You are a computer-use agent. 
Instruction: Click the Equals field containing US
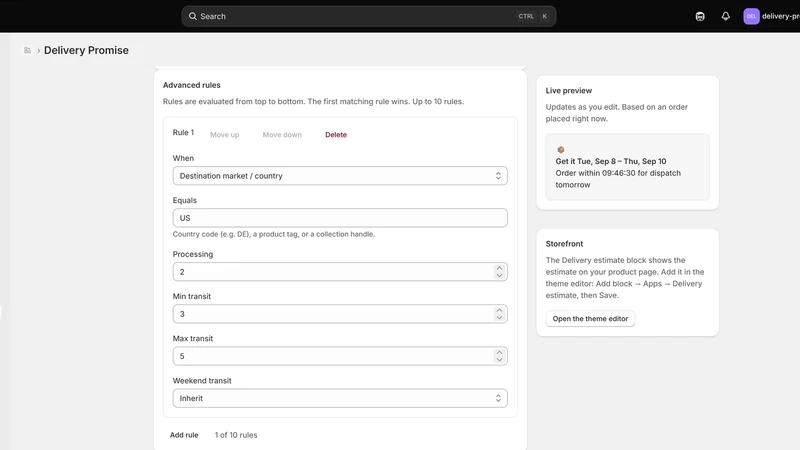340,218
